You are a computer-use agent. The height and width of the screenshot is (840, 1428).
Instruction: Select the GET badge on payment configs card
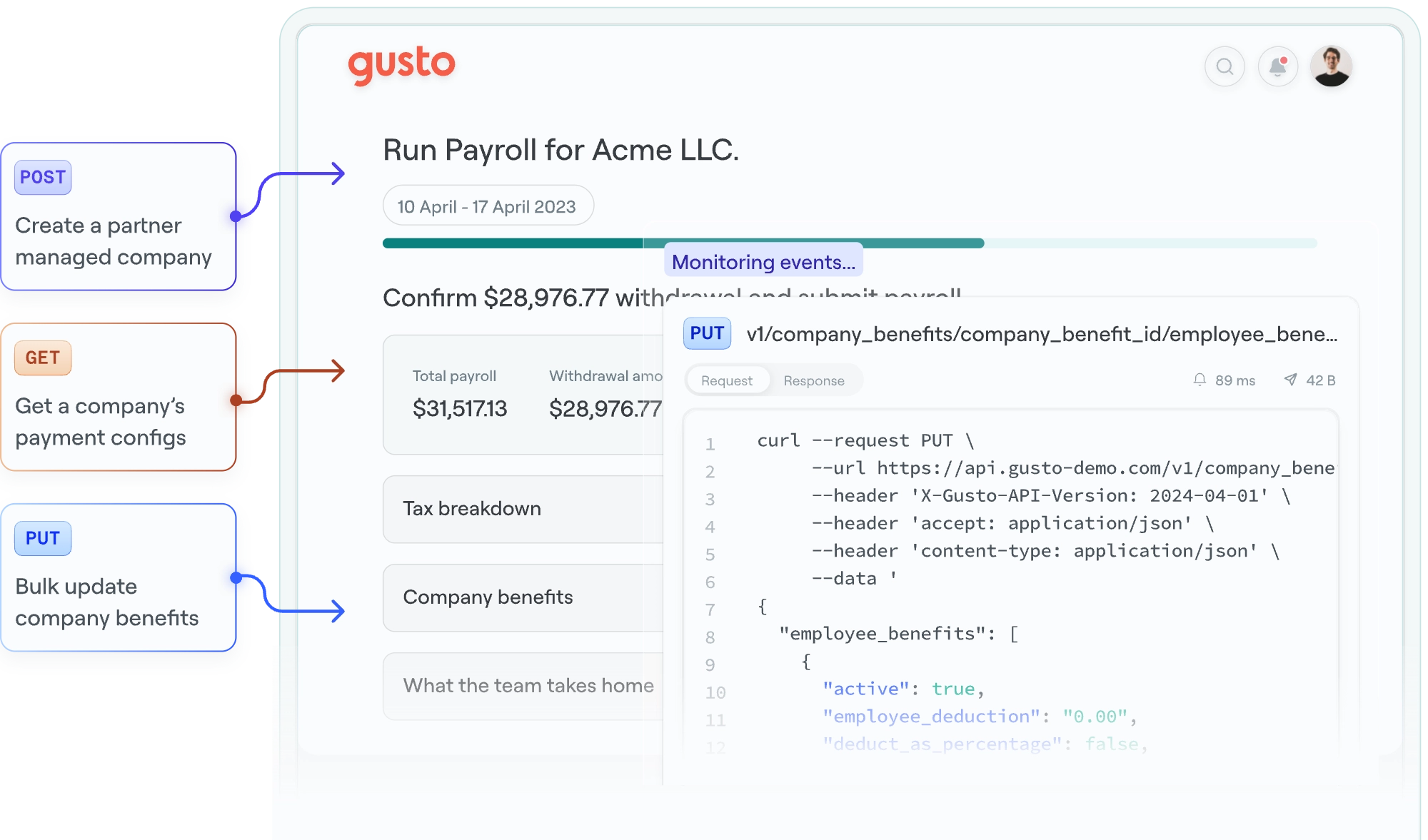point(43,358)
